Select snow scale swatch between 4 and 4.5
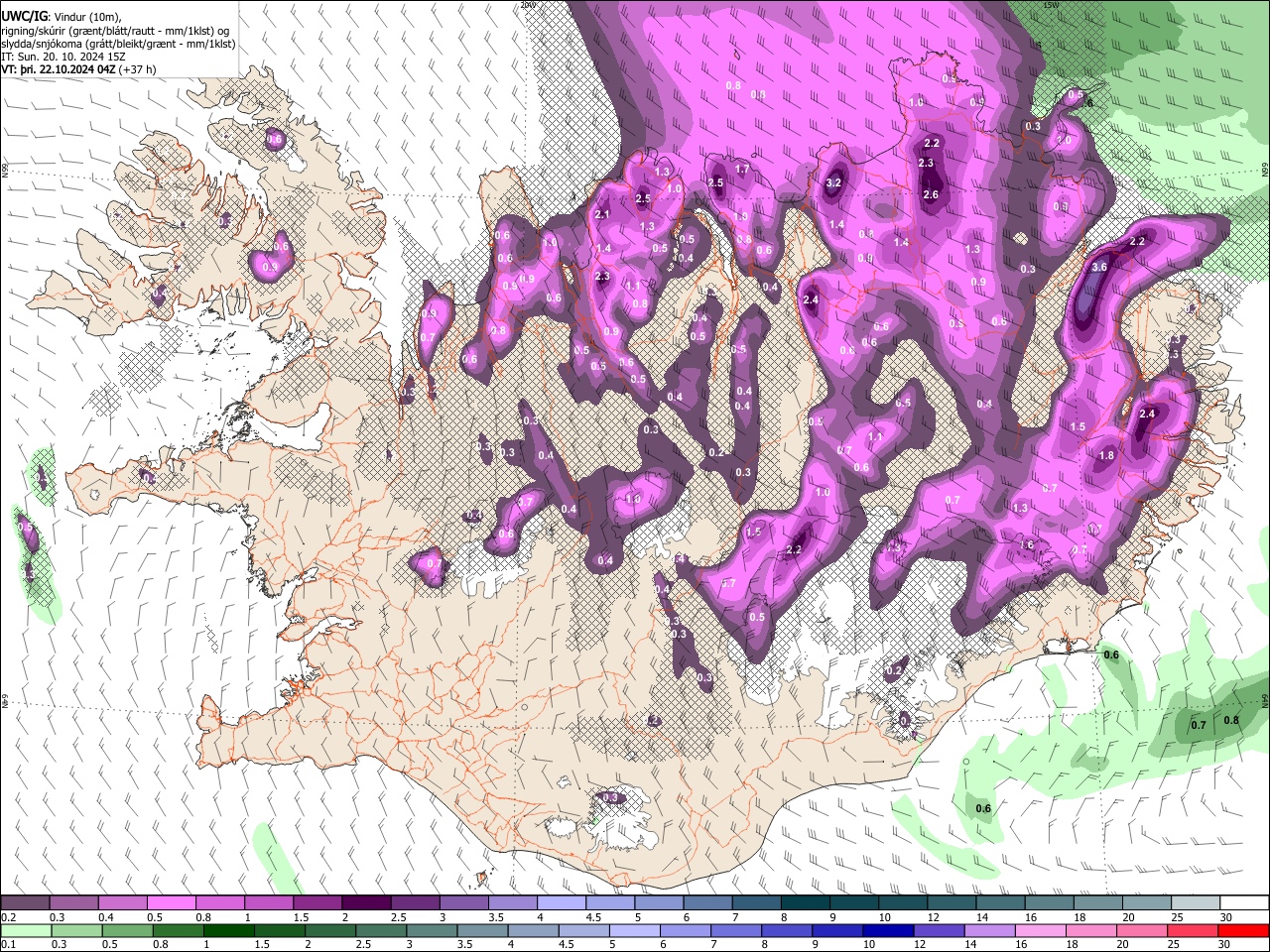 tap(562, 903)
